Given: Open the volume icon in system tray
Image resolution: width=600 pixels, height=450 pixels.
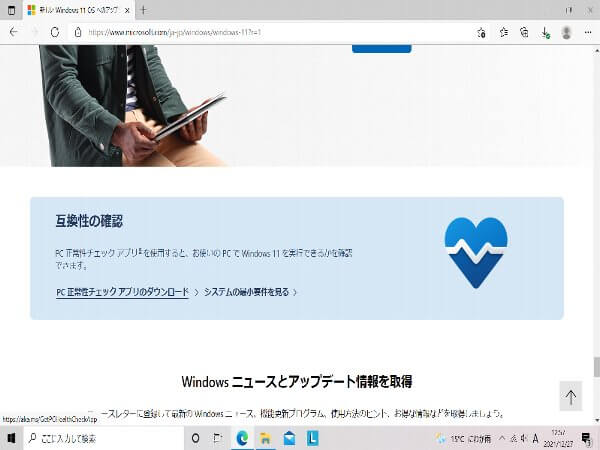Looking at the screenshot, I should pyautogui.click(x=524, y=438).
